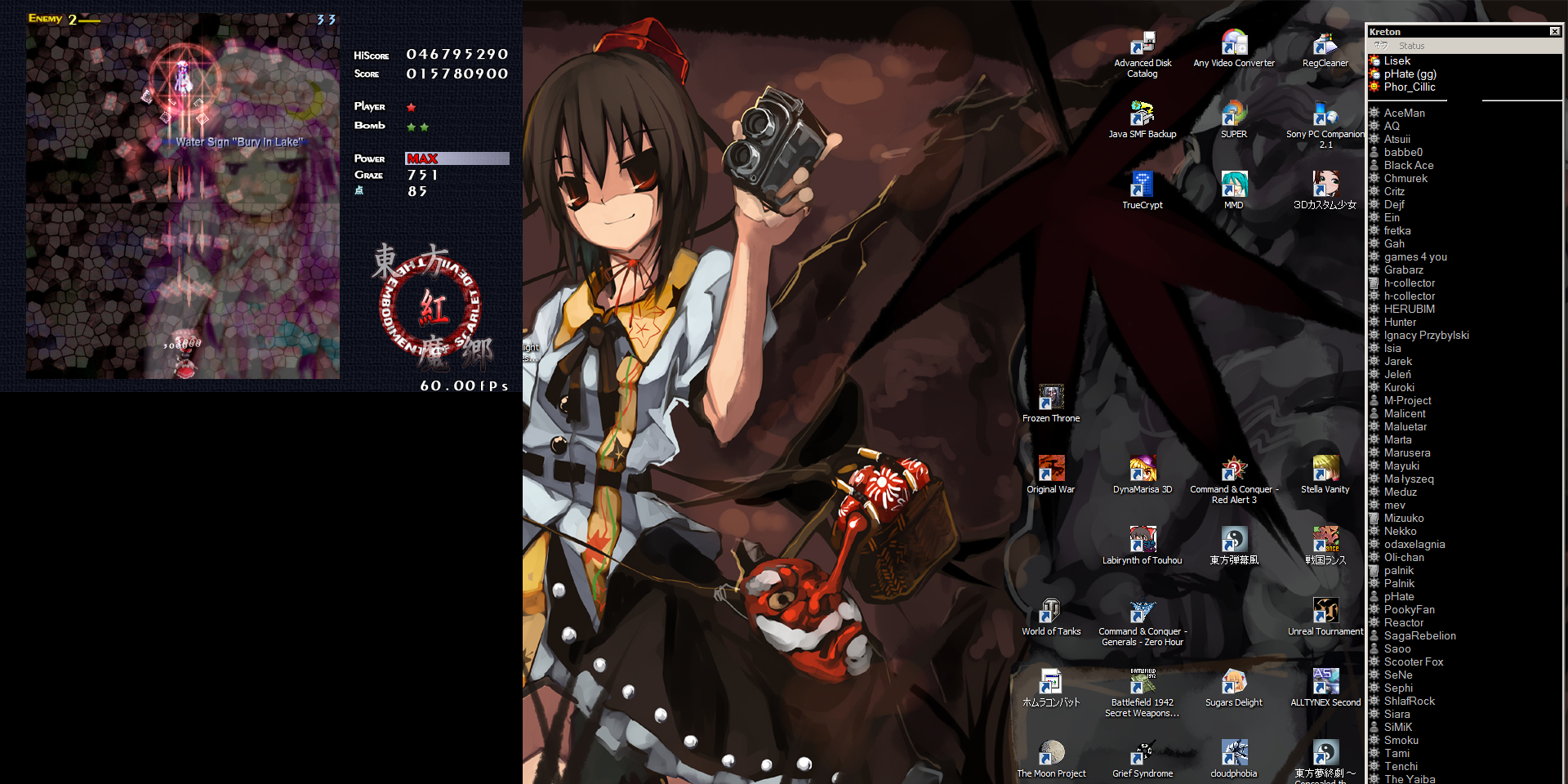Select contact Scooter Fox

(1413, 661)
